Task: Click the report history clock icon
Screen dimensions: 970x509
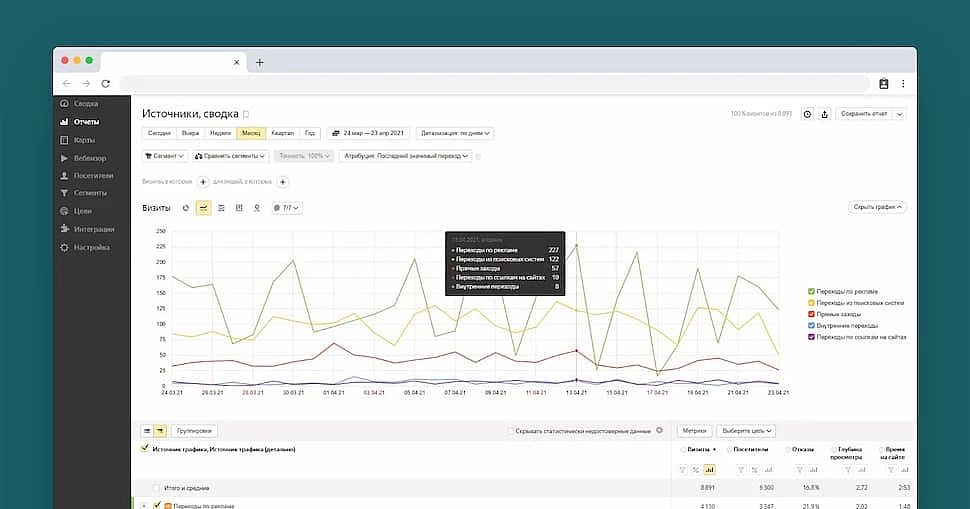Action: (x=808, y=114)
